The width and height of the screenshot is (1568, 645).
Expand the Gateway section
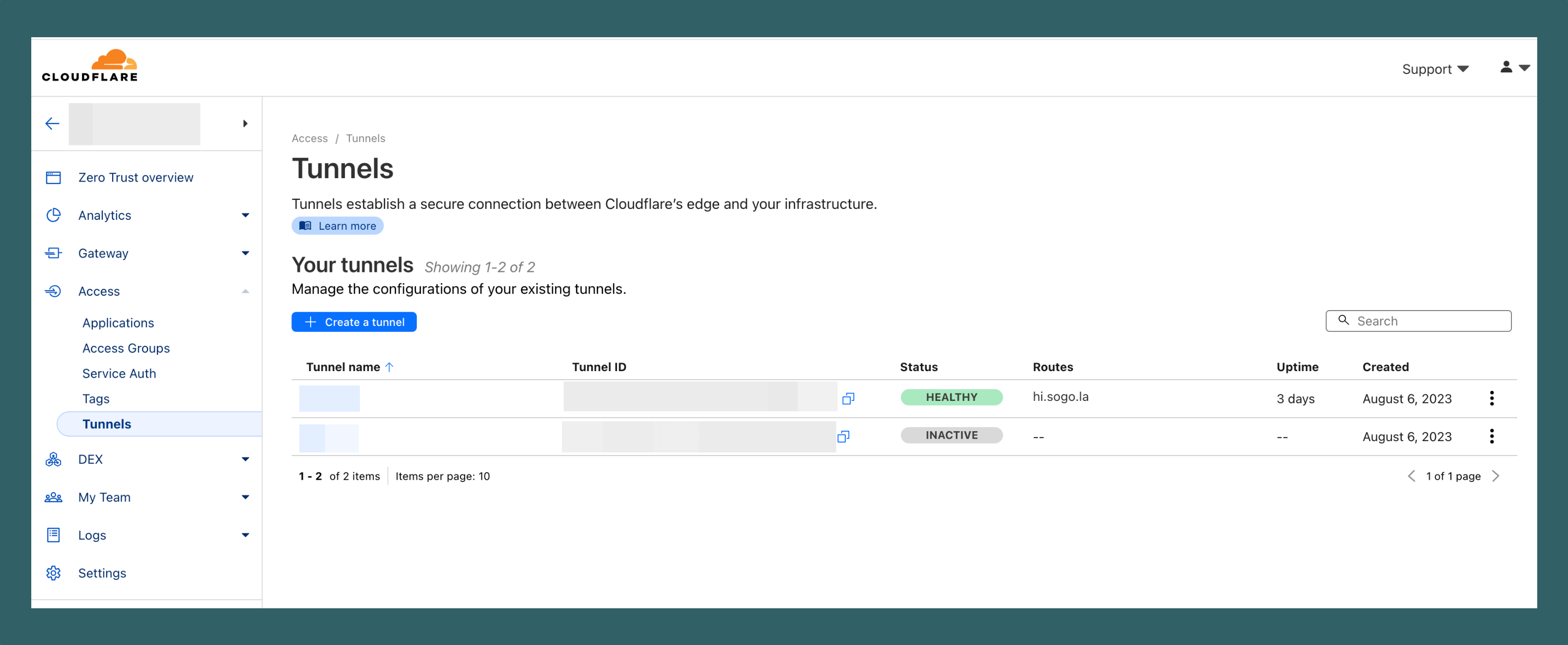pyautogui.click(x=245, y=253)
